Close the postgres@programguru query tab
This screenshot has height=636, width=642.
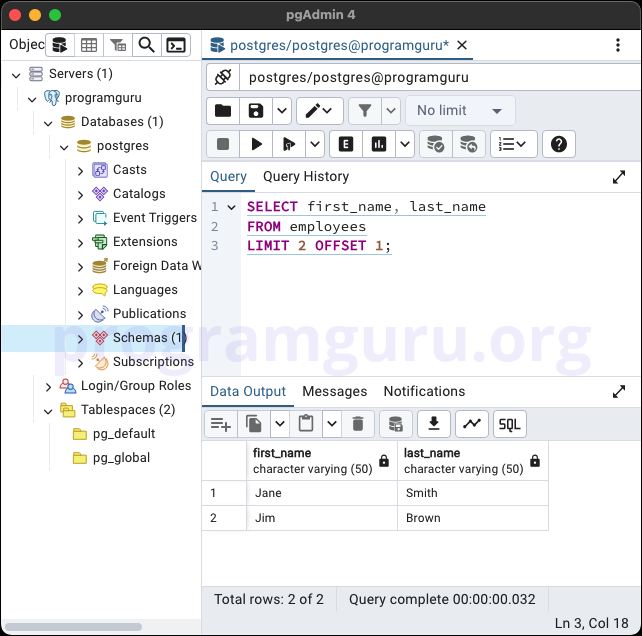point(462,45)
